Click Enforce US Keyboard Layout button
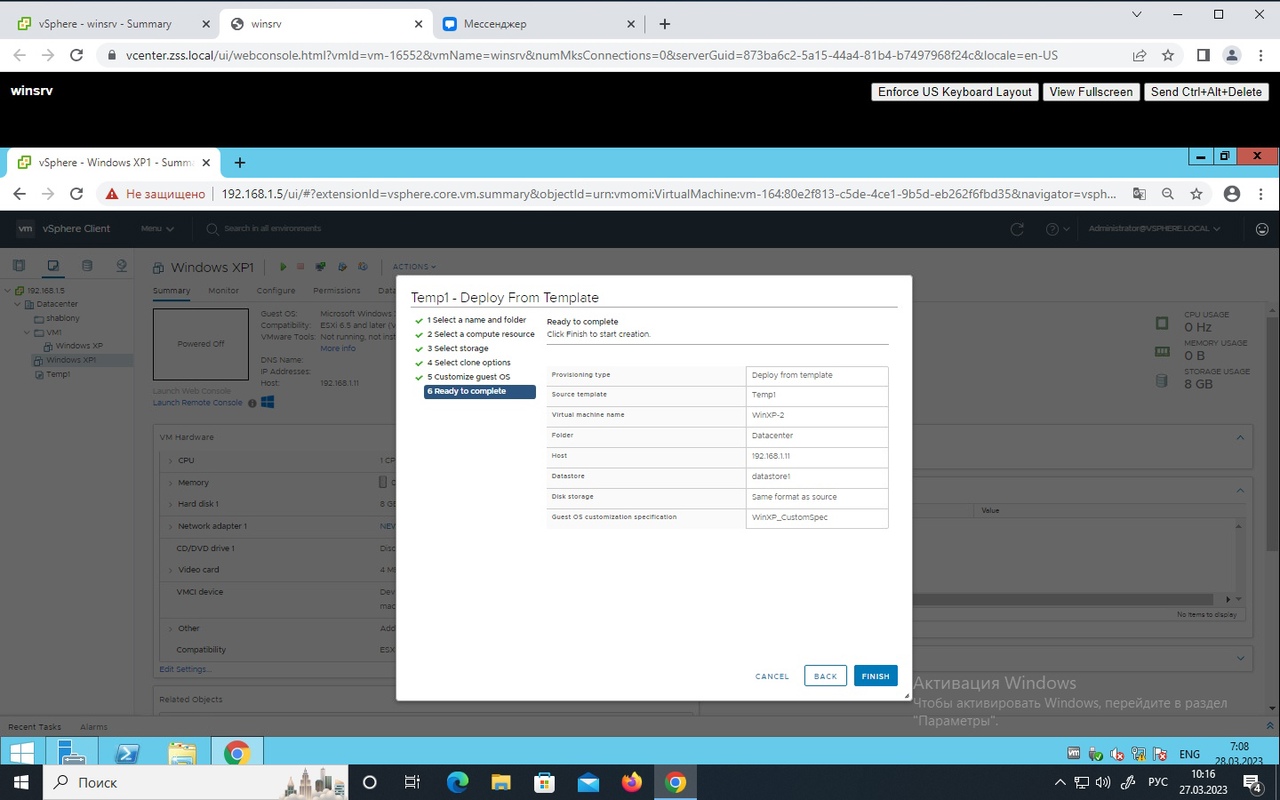The height and width of the screenshot is (800, 1280). point(954,91)
